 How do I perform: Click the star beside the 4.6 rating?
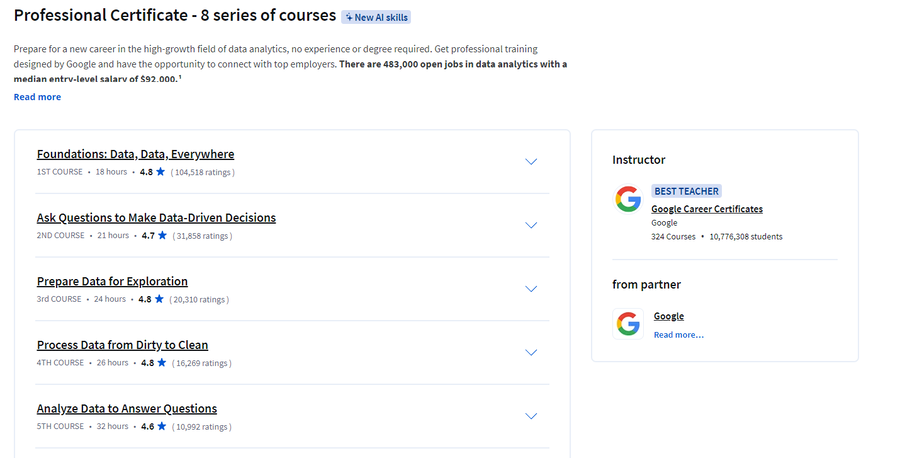point(162,426)
